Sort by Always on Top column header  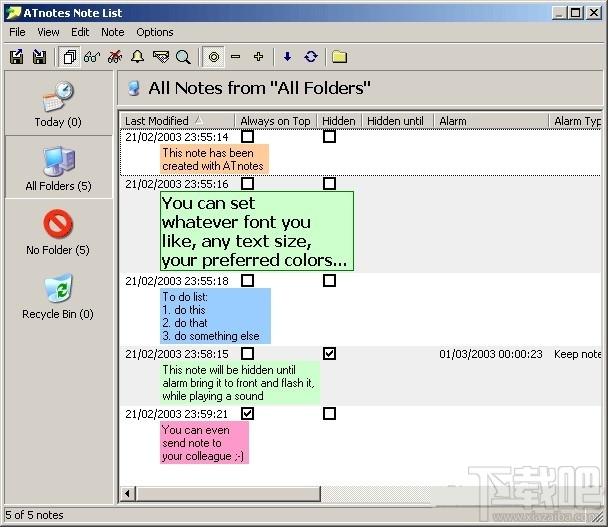click(276, 121)
